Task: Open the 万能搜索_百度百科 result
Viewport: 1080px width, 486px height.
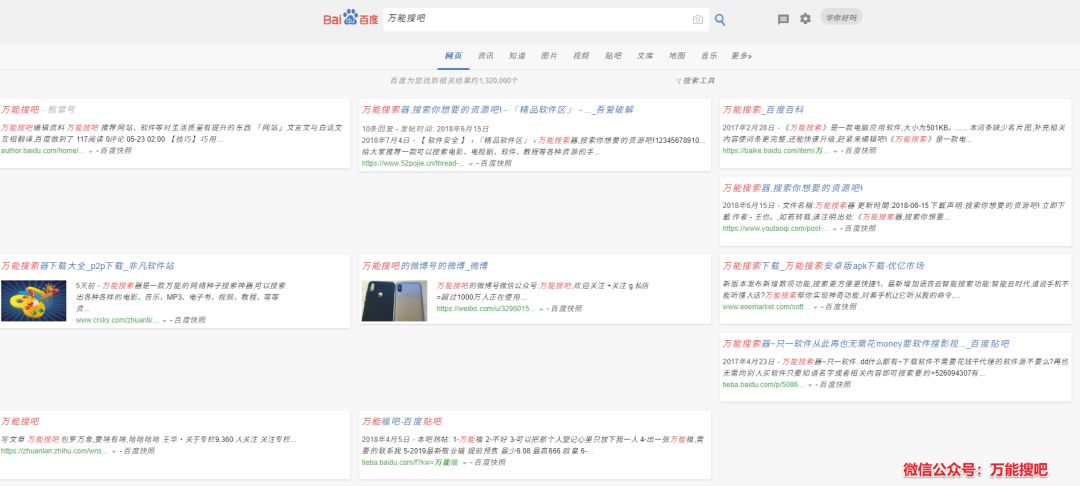Action: (763, 109)
